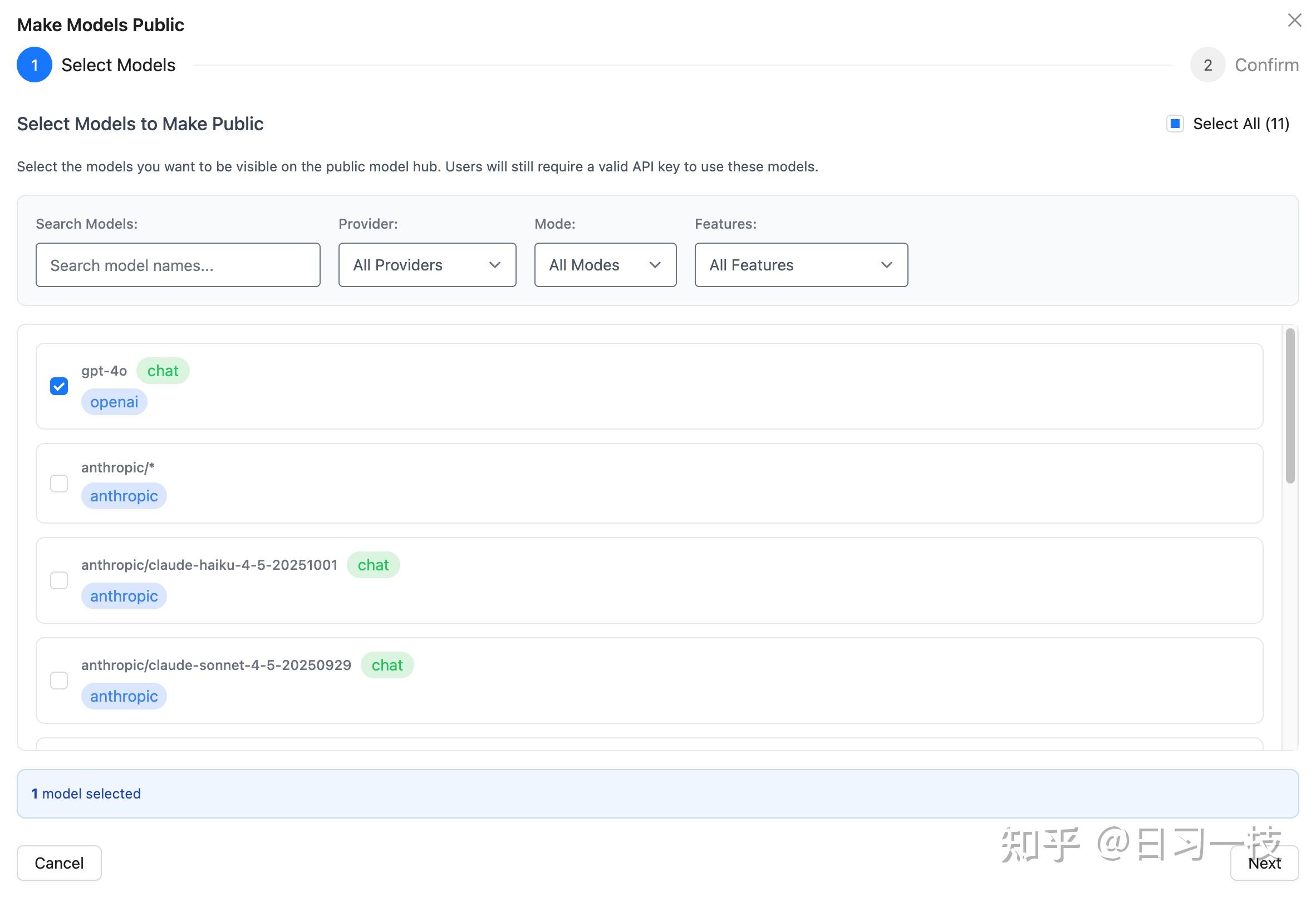Click the Provider: label
The height and width of the screenshot is (897, 1316).
(x=368, y=224)
